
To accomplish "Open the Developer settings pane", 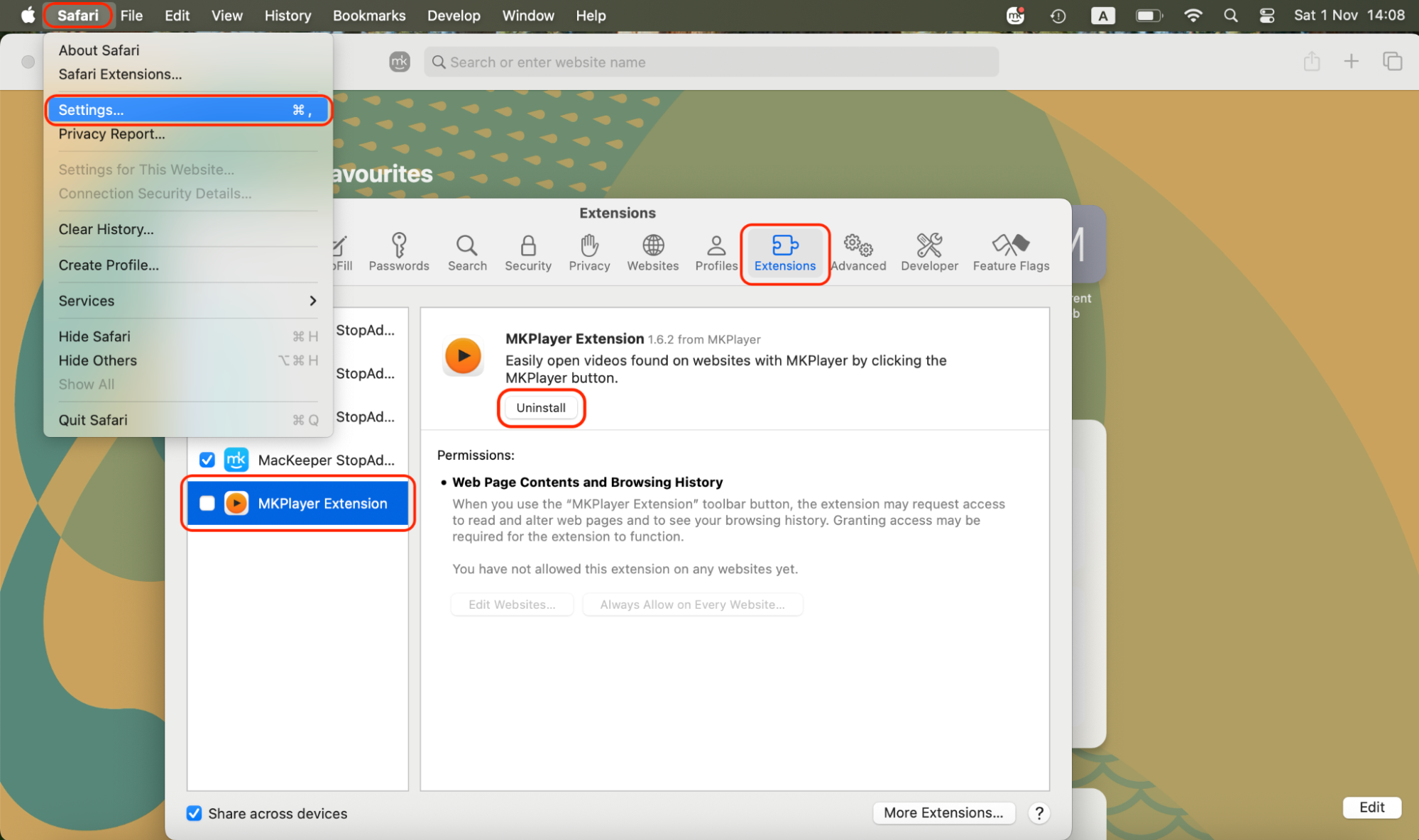I will tap(928, 253).
